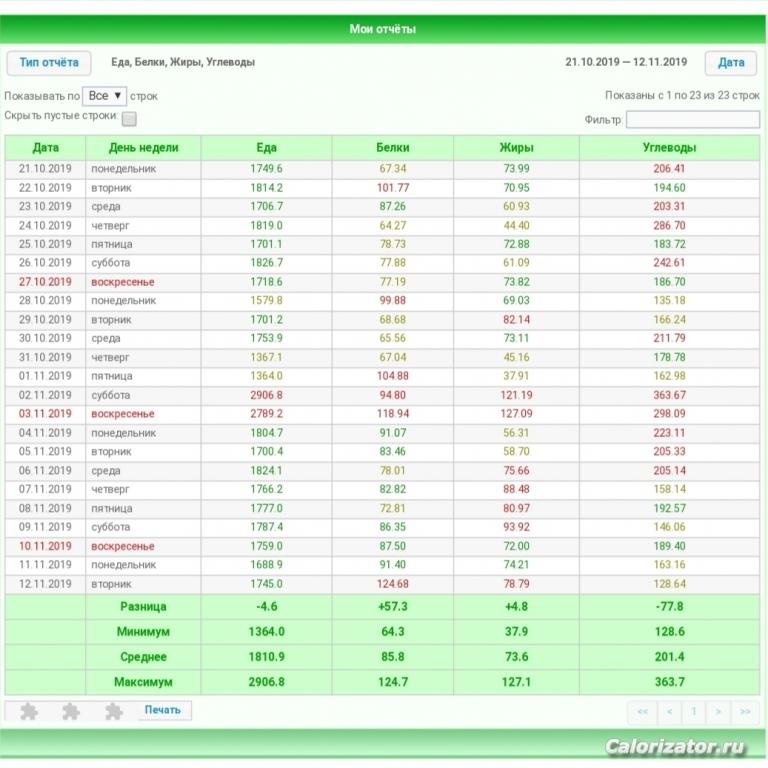Sort by the Углеводы column header
Screen dimensions: 768x768
click(x=669, y=148)
